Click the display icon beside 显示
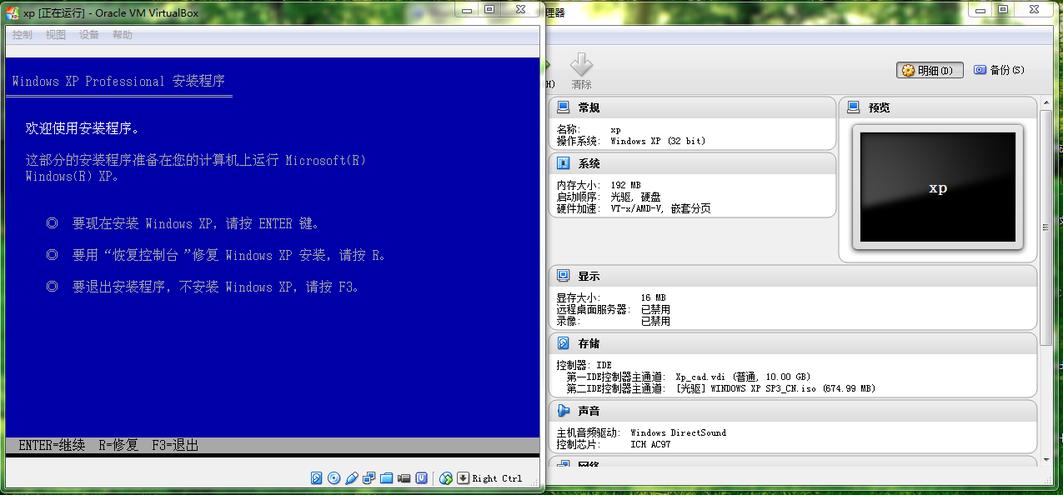This screenshot has height=500, width=1063. 563,276
